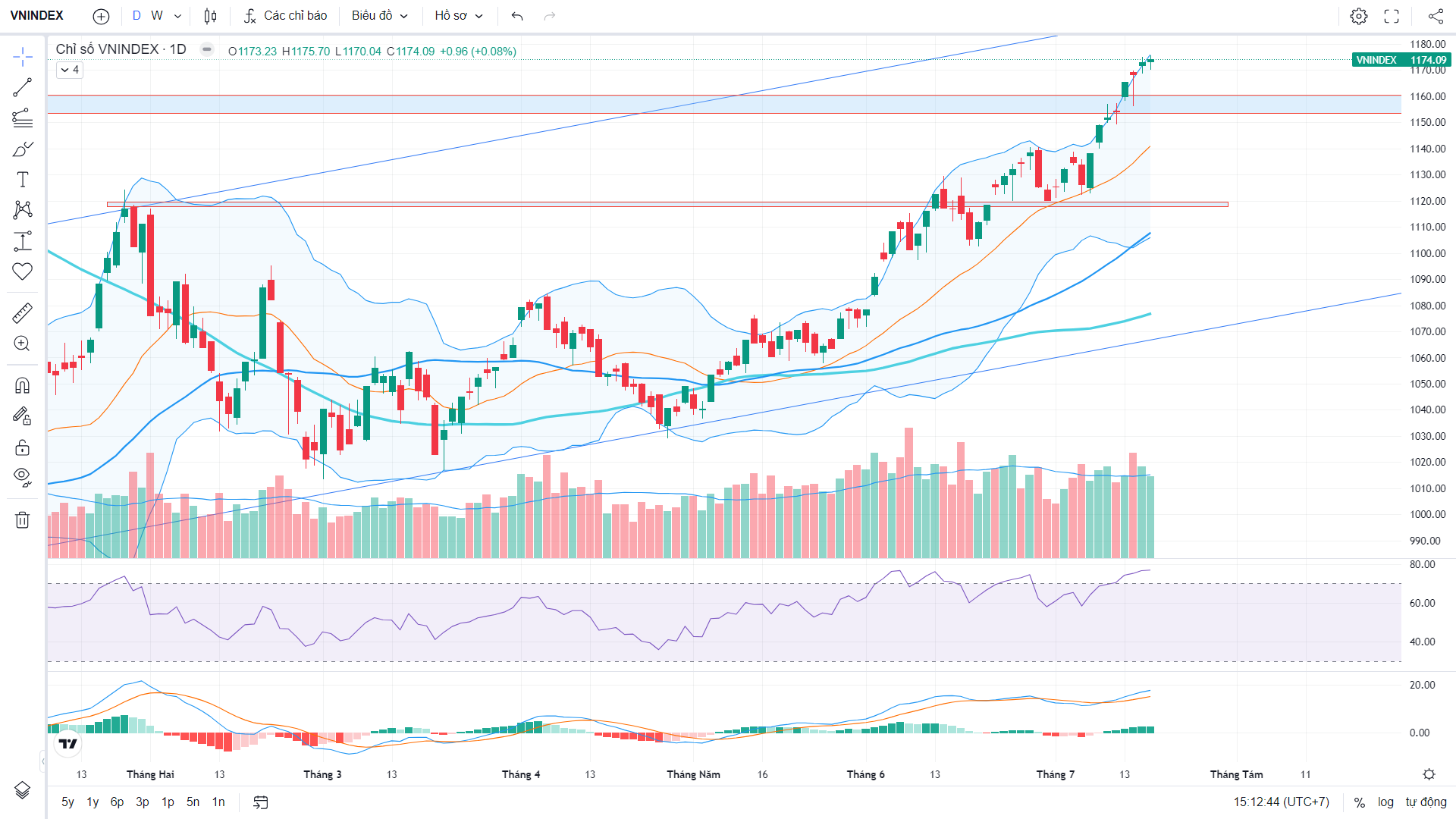
Task: Select the price range forecast tool
Action: point(23,241)
